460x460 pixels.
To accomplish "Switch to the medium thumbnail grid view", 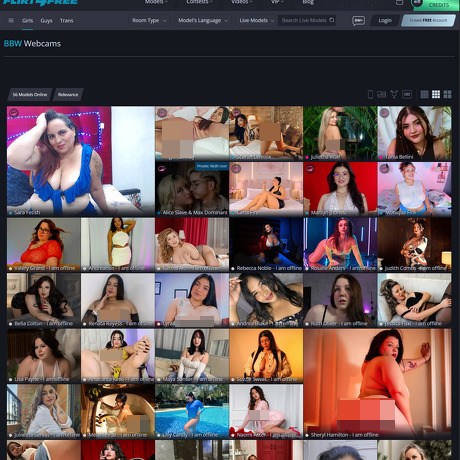I will coord(436,94).
